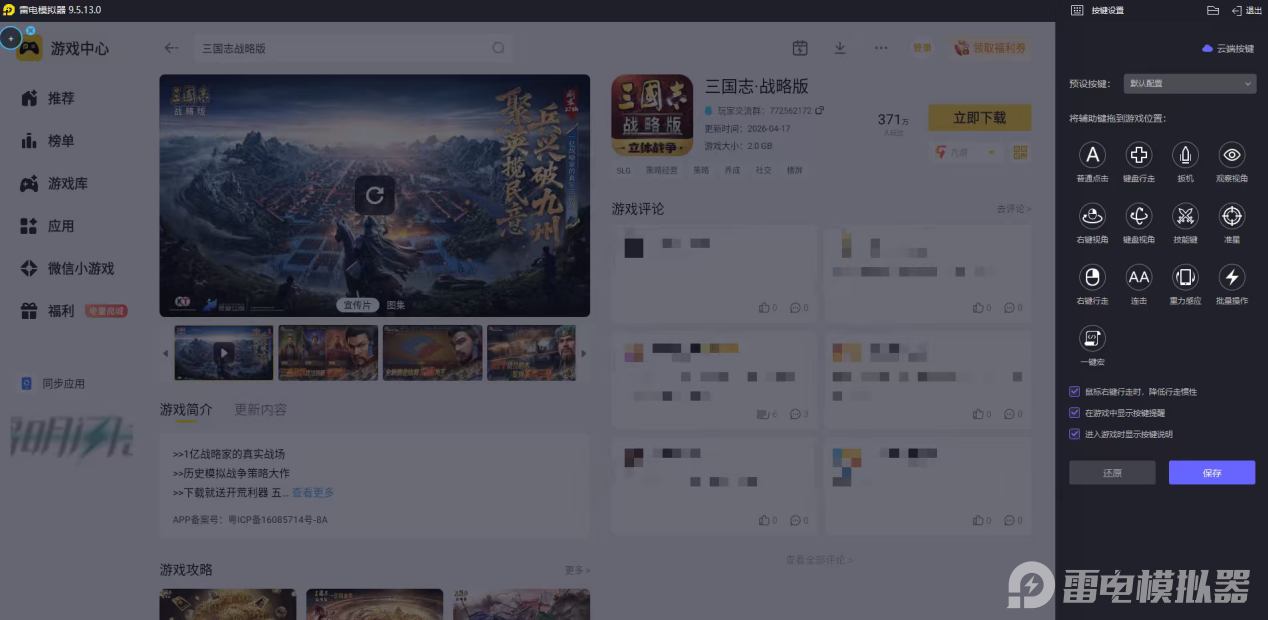Viewport: 1268px width, 620px height.
Task: Switch to the 宣传片 media tab
Action: point(357,305)
